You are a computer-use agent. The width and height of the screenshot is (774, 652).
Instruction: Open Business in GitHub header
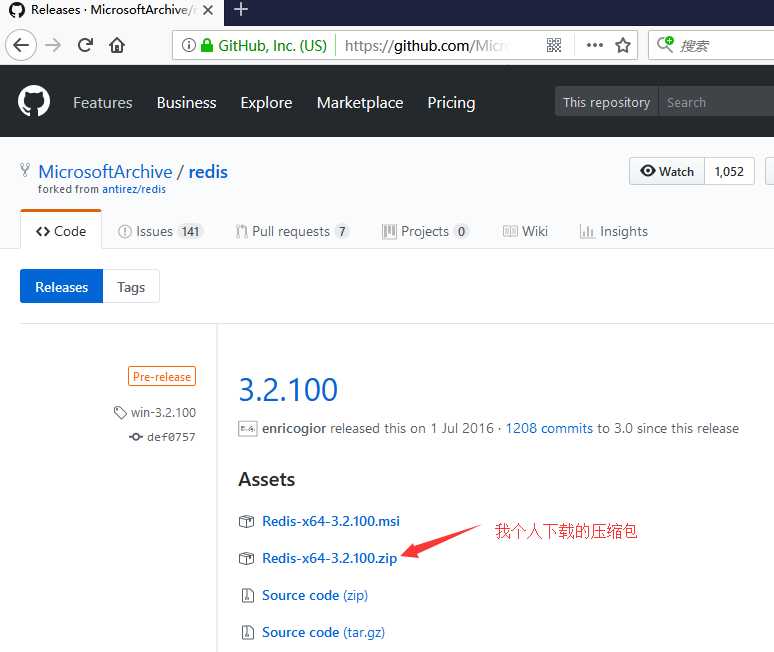point(187,103)
